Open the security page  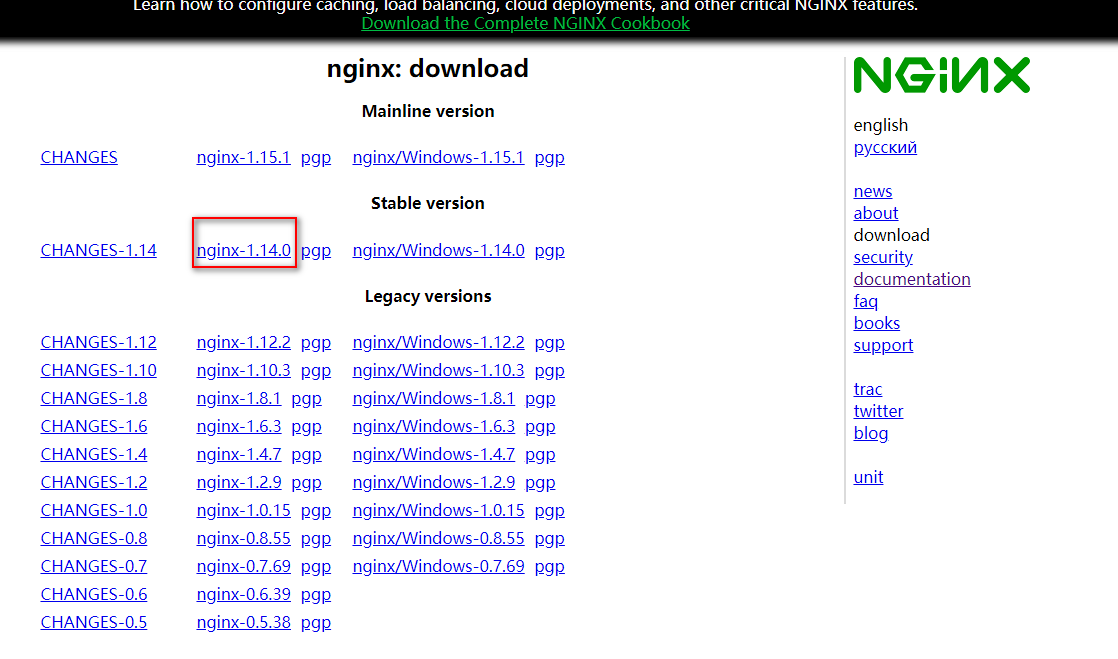(x=883, y=257)
